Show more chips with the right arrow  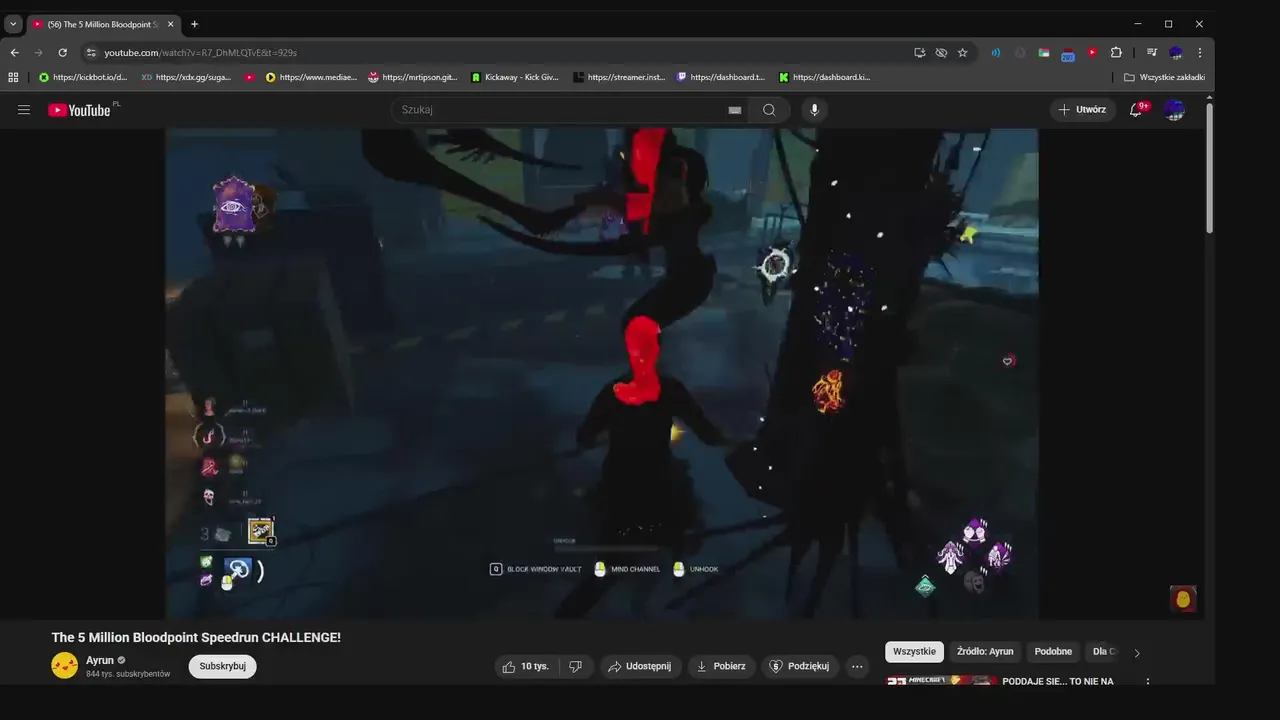[x=1136, y=653]
